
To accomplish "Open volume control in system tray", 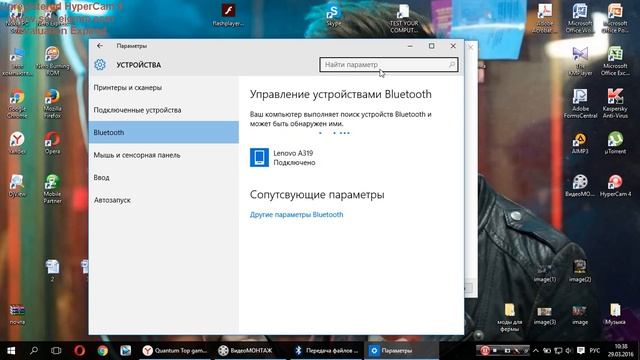I will pyautogui.click(x=569, y=351).
